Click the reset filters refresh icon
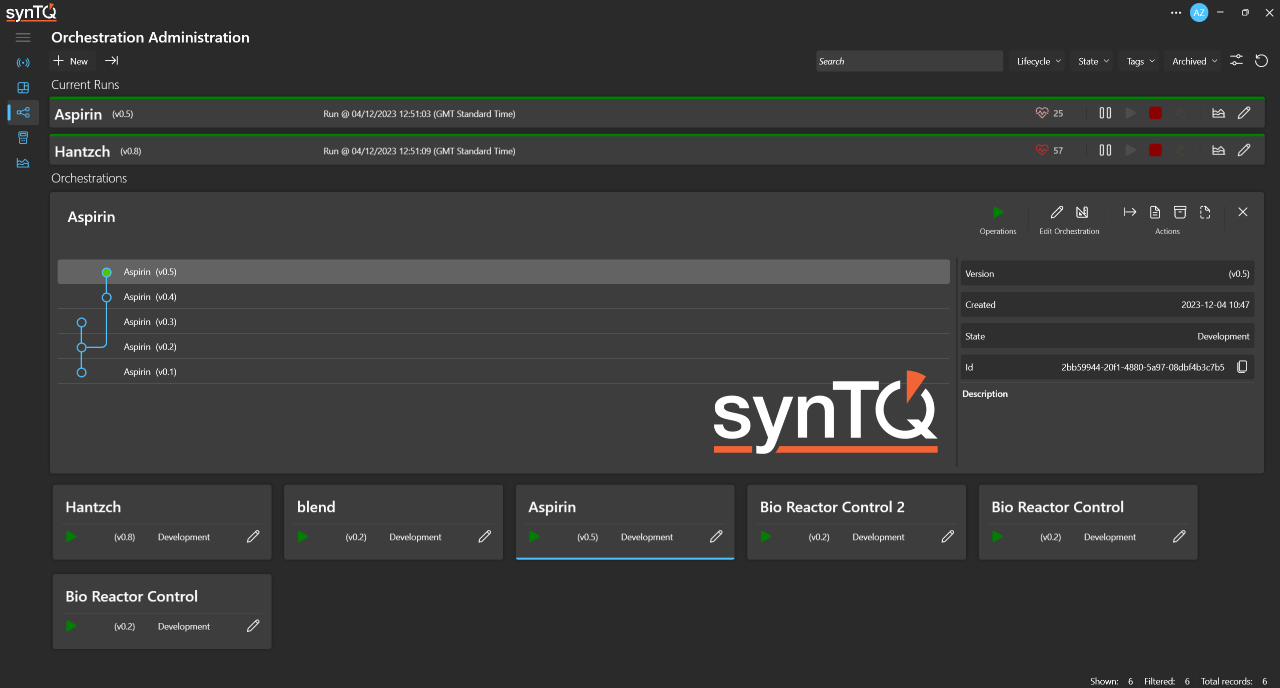This screenshot has height=688, width=1280. tap(1262, 61)
